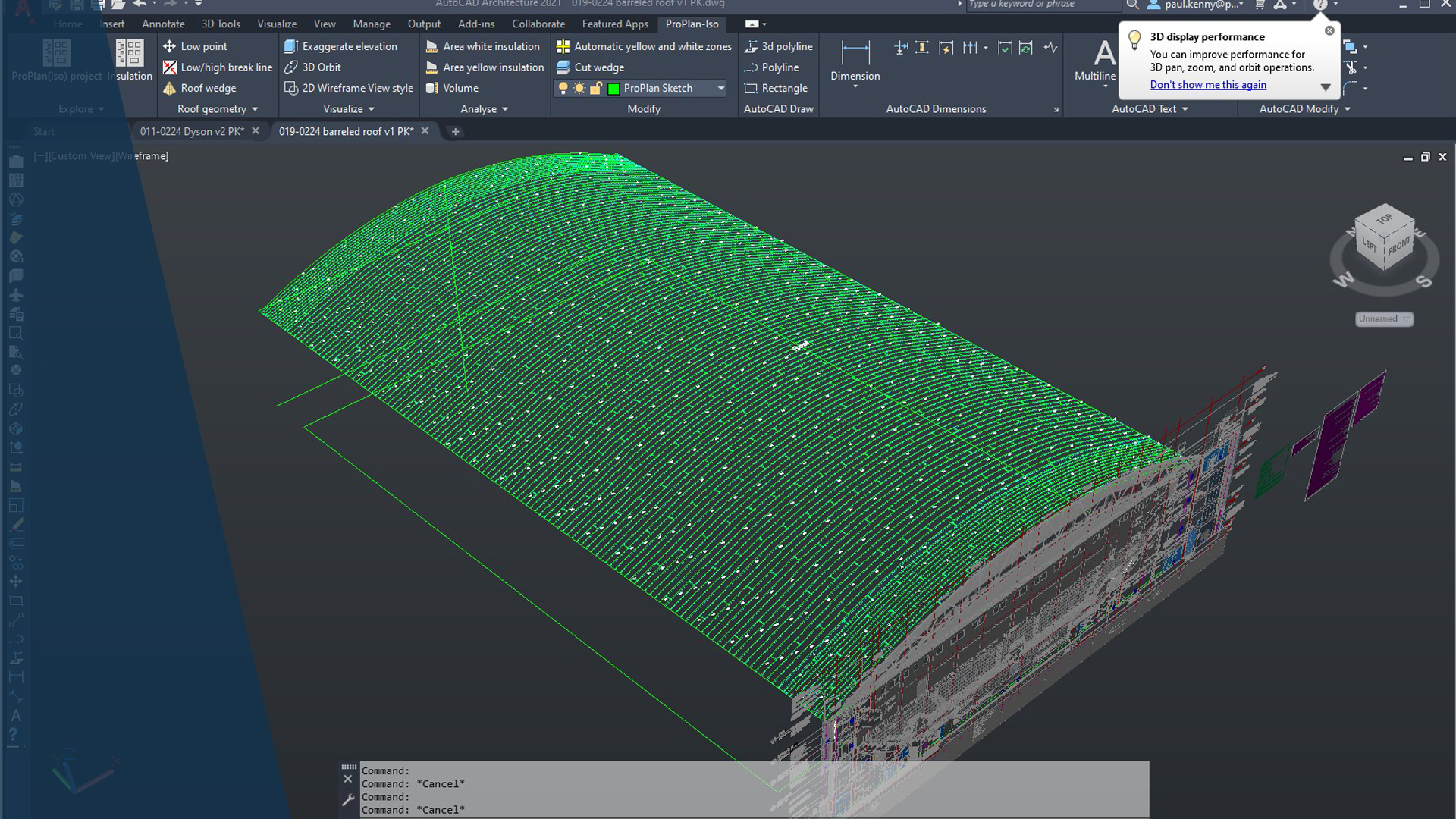Open the Collaborate ribbon tab

[538, 24]
